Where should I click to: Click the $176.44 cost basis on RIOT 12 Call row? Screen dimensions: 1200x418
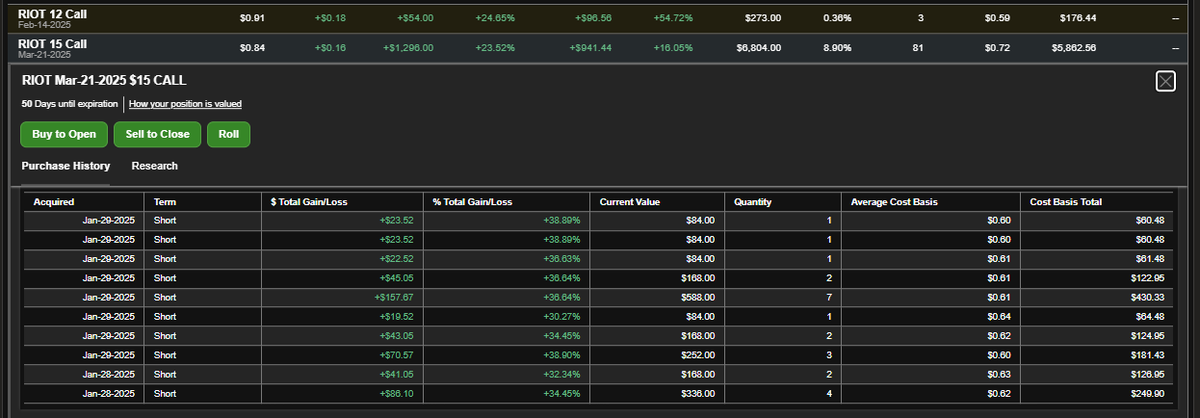[x=1078, y=18]
